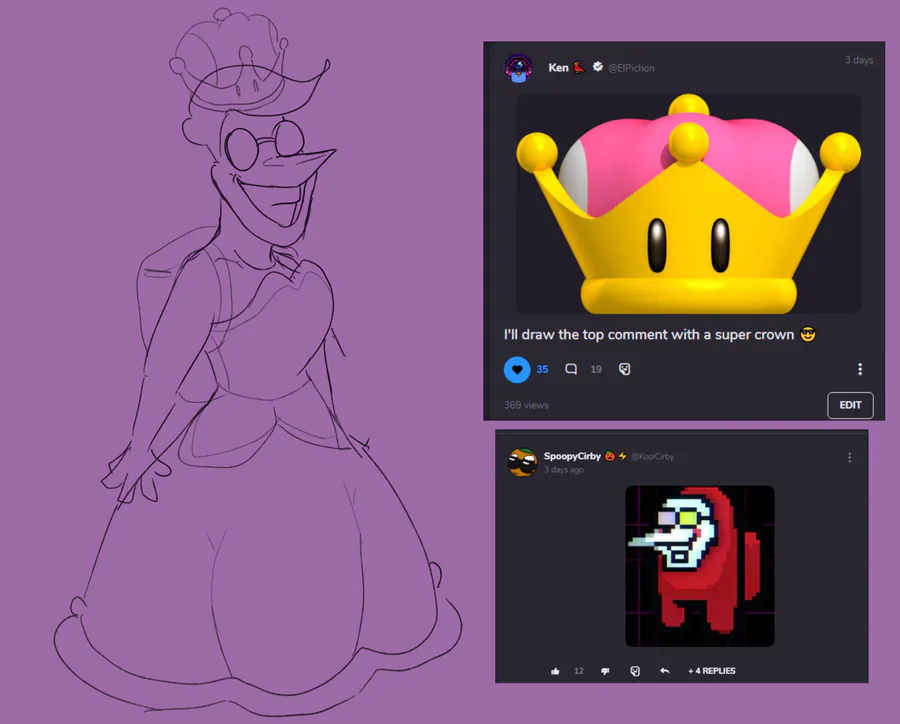900x724 pixels.
Task: Click the Ken display name
Action: click(558, 68)
